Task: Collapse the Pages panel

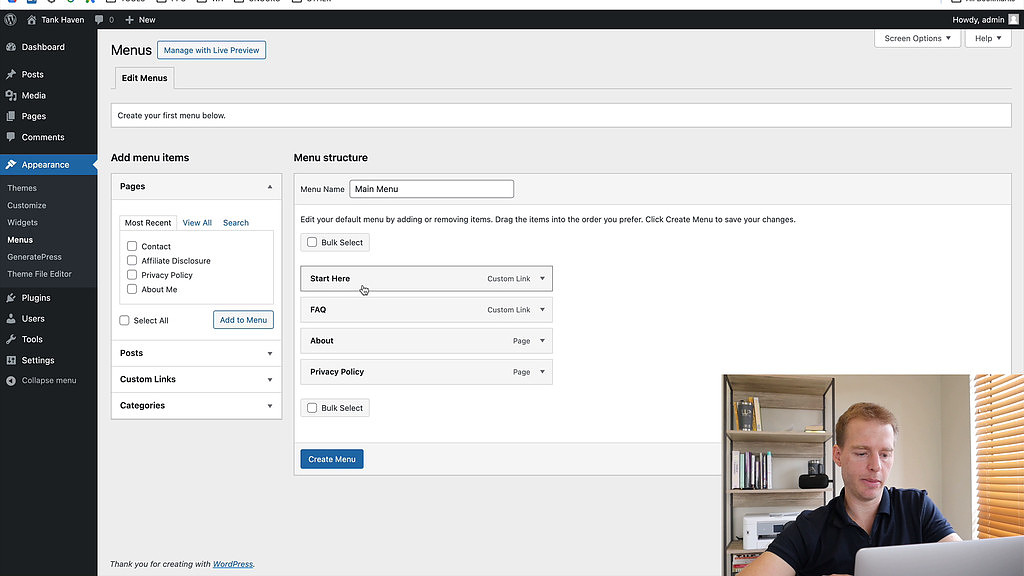Action: [x=269, y=185]
